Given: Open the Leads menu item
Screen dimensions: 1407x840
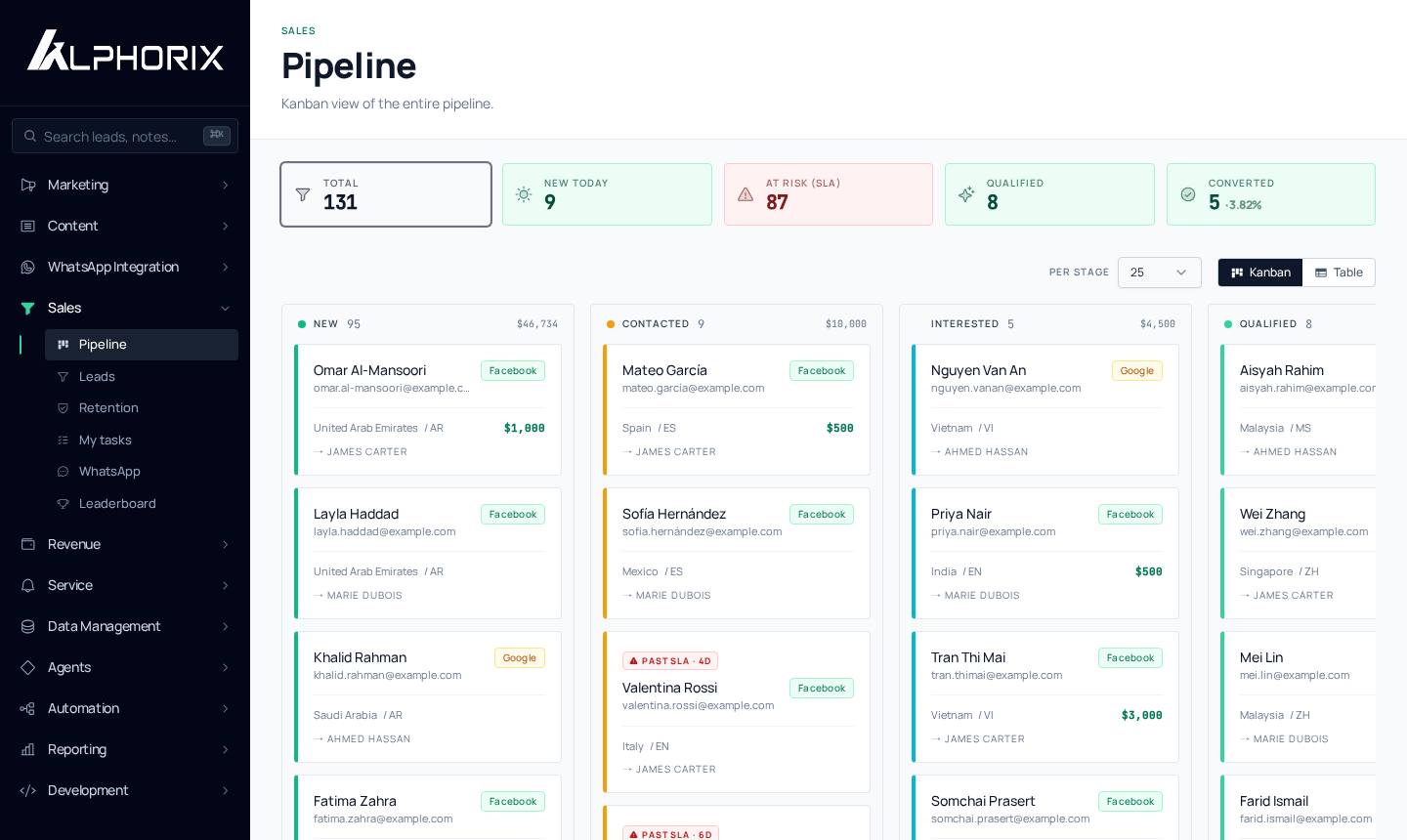Looking at the screenshot, I should tap(142, 377).
